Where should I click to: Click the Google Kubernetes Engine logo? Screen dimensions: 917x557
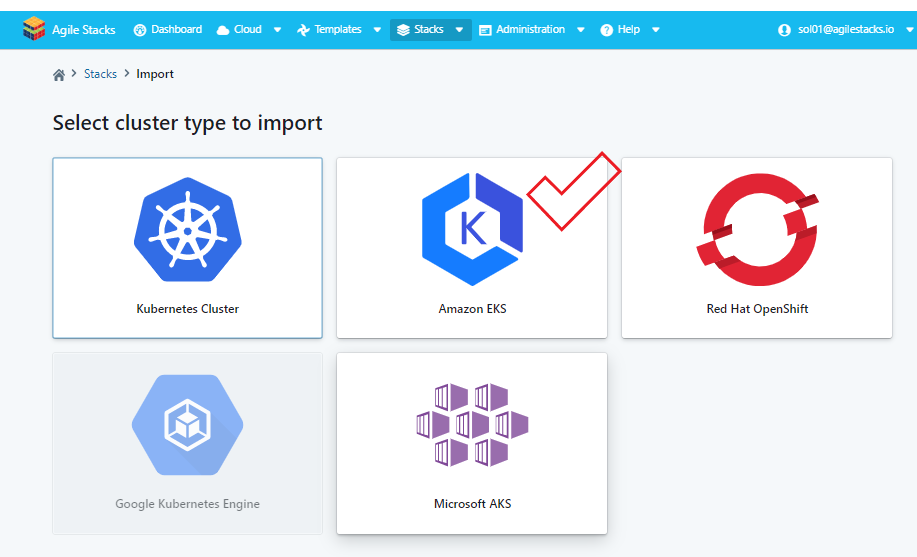point(187,425)
